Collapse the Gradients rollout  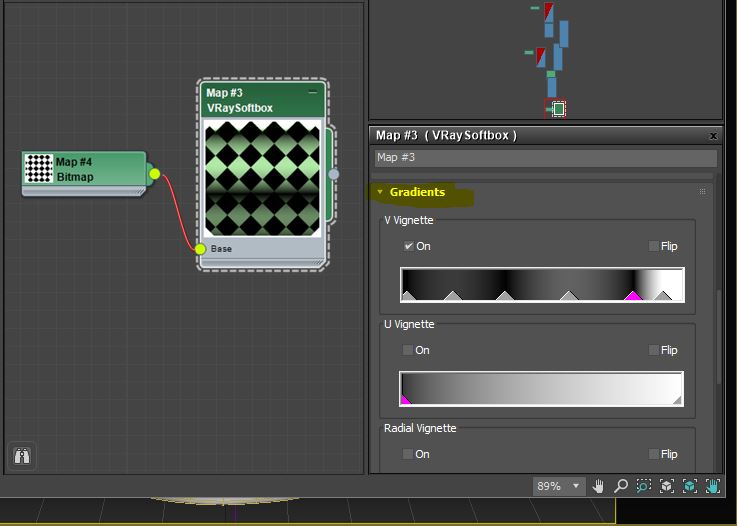pos(417,192)
